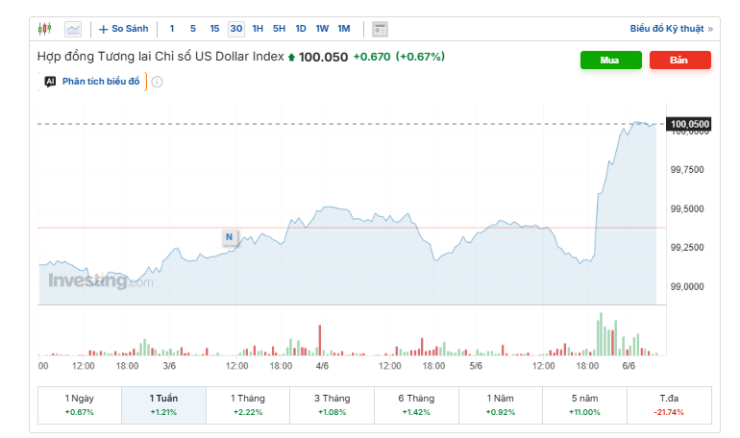Click the instrument title US Dollar Index
The image size is (740, 438).
pyautogui.click(x=160, y=57)
